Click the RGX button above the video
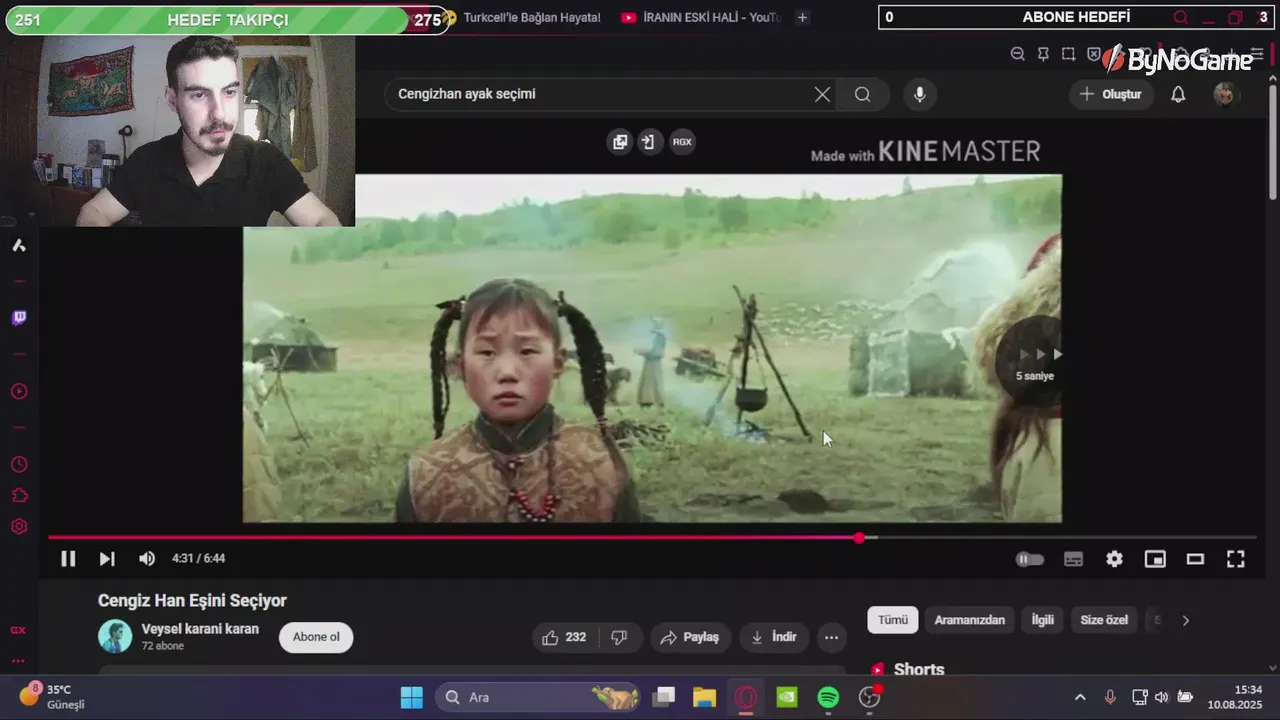Image resolution: width=1280 pixels, height=720 pixels. coord(682,142)
